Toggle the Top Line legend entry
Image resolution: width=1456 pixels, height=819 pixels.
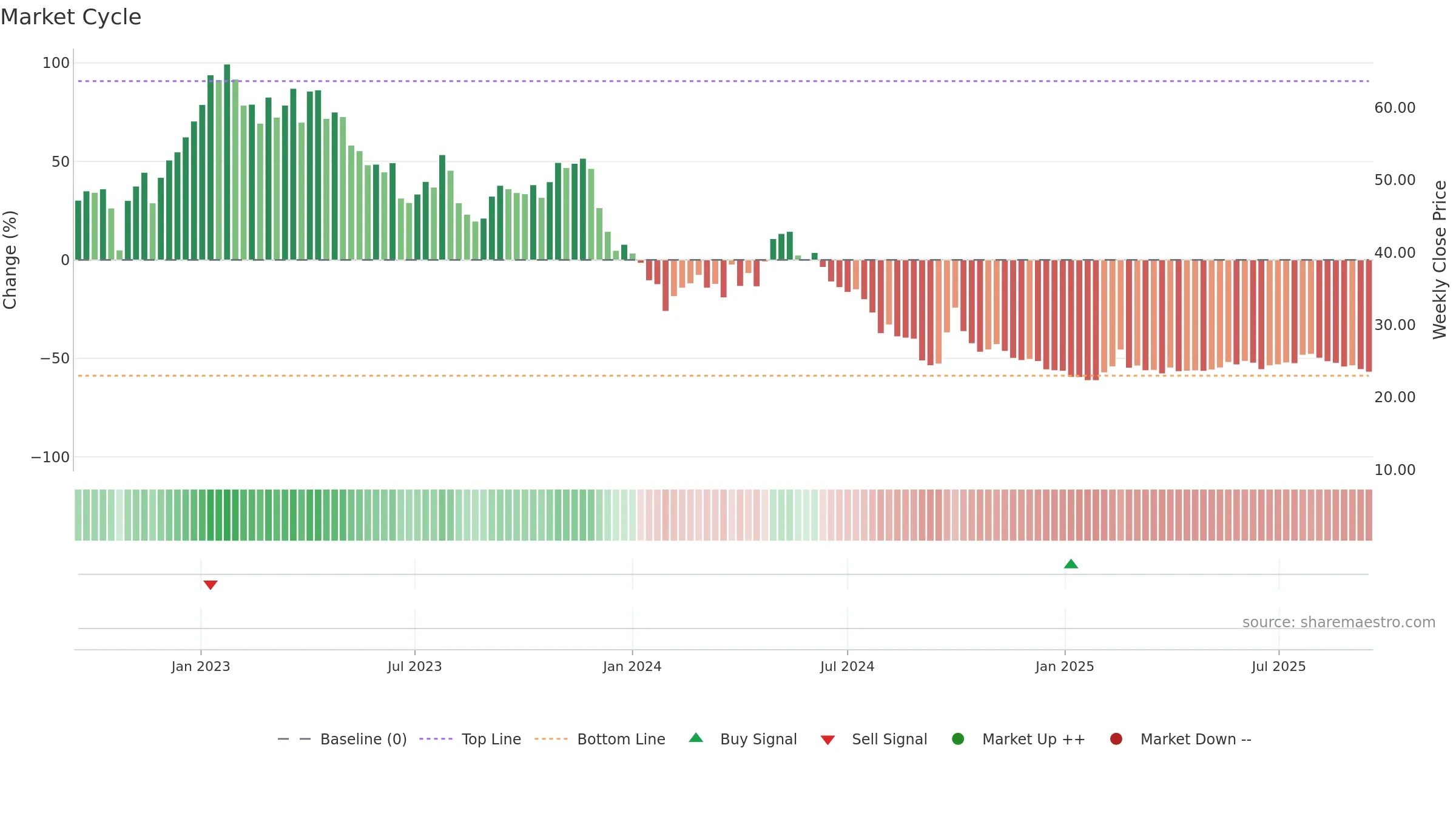click(x=470, y=740)
